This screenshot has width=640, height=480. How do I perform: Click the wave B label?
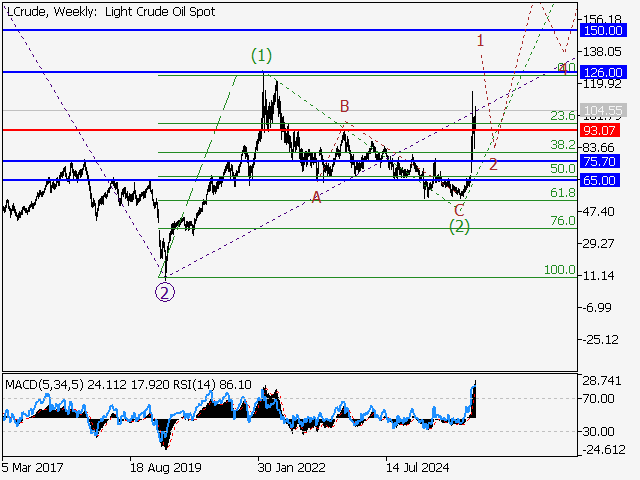343,105
